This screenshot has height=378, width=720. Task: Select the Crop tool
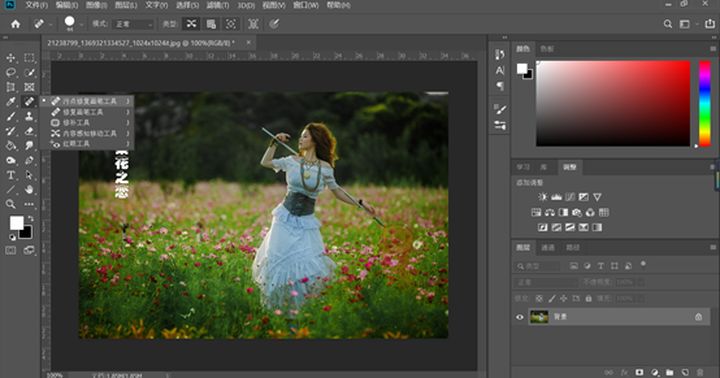[11, 87]
